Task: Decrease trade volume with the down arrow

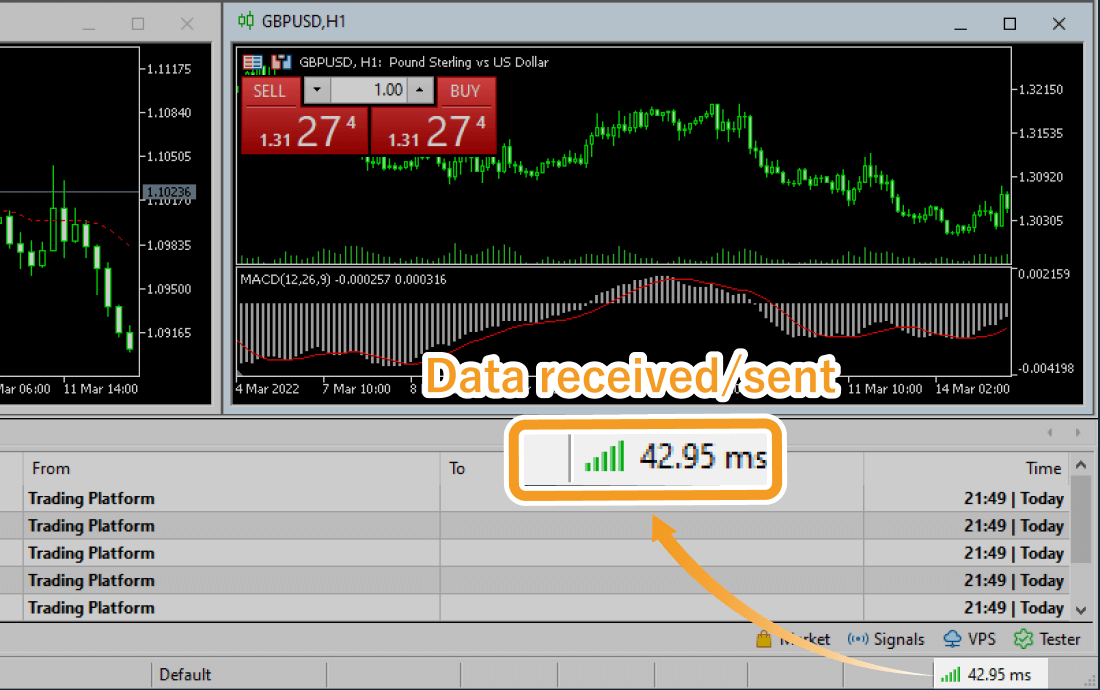Action: point(317,91)
